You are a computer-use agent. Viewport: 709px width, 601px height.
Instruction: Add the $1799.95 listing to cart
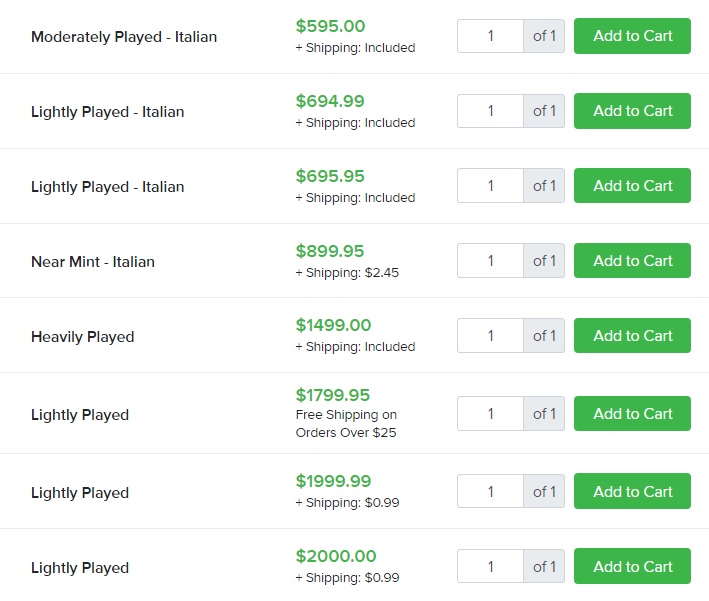pos(632,414)
